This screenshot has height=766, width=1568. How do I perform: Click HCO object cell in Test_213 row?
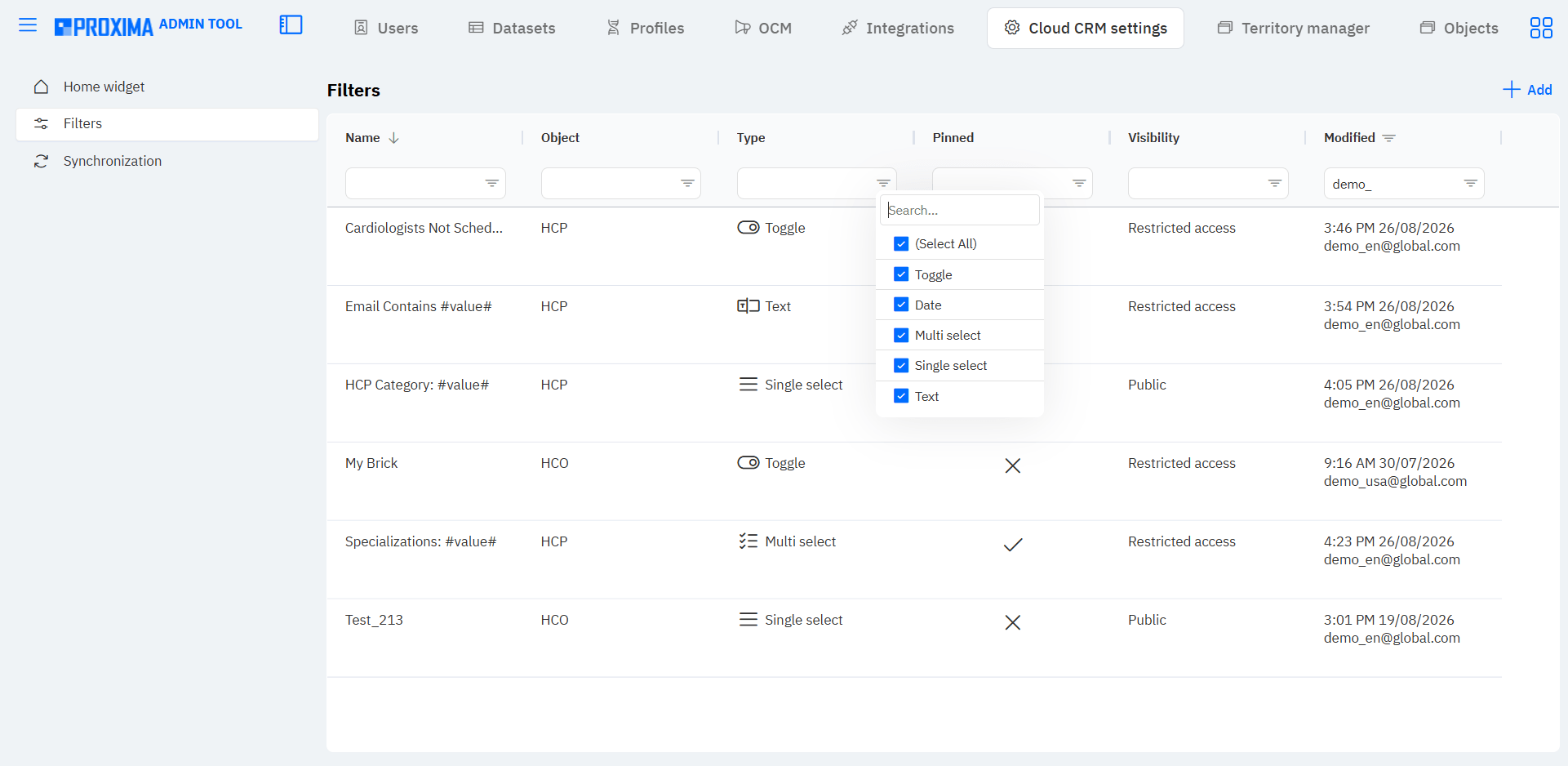[x=554, y=620]
